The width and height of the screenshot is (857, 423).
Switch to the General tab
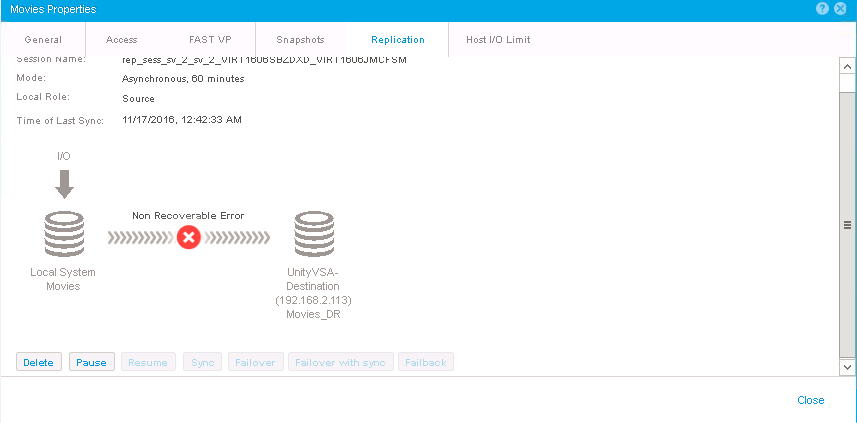point(43,40)
